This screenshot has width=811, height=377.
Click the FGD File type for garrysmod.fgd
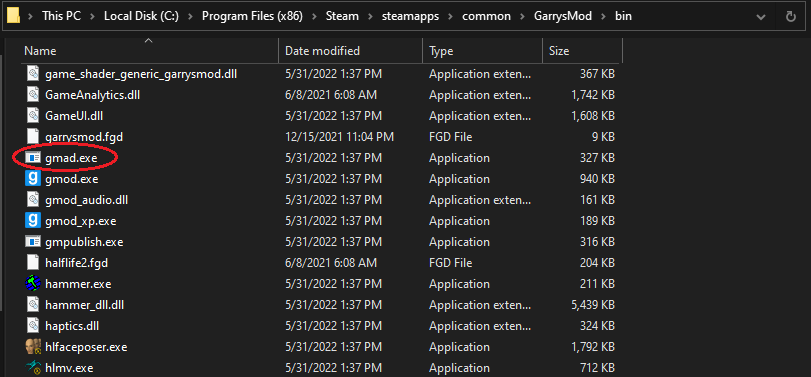(x=450, y=137)
